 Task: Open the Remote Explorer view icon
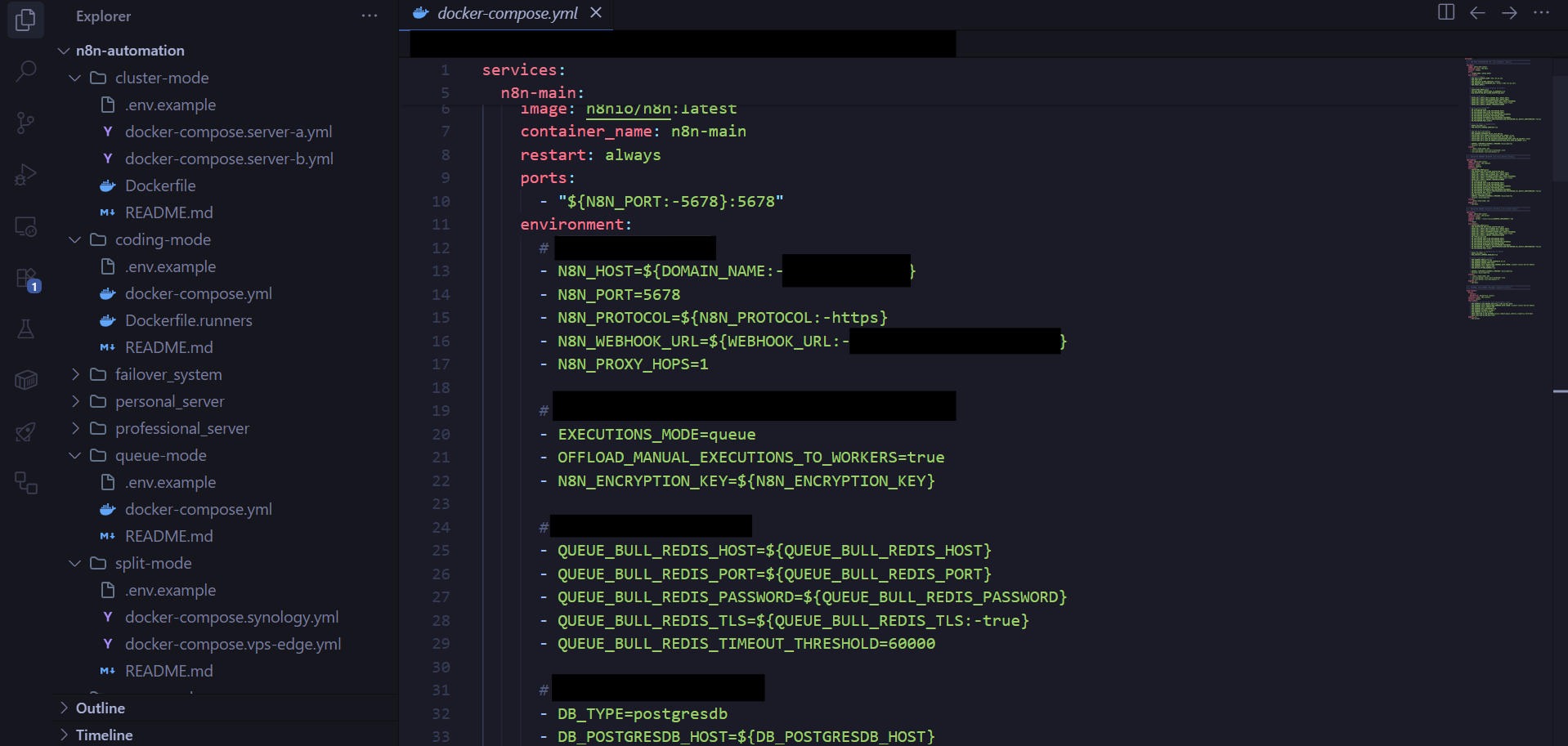[25, 226]
